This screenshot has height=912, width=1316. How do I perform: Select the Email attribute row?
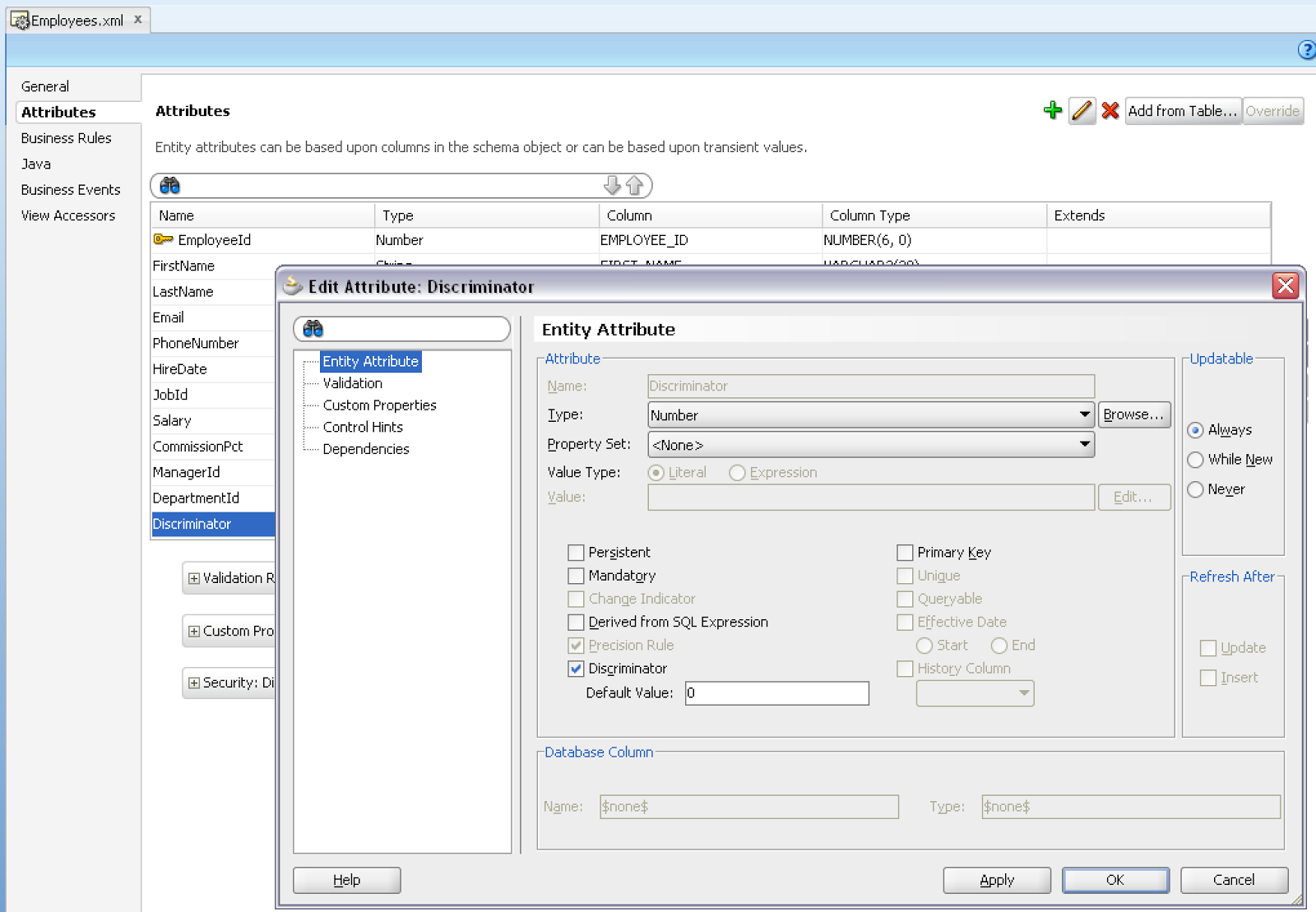coord(213,317)
